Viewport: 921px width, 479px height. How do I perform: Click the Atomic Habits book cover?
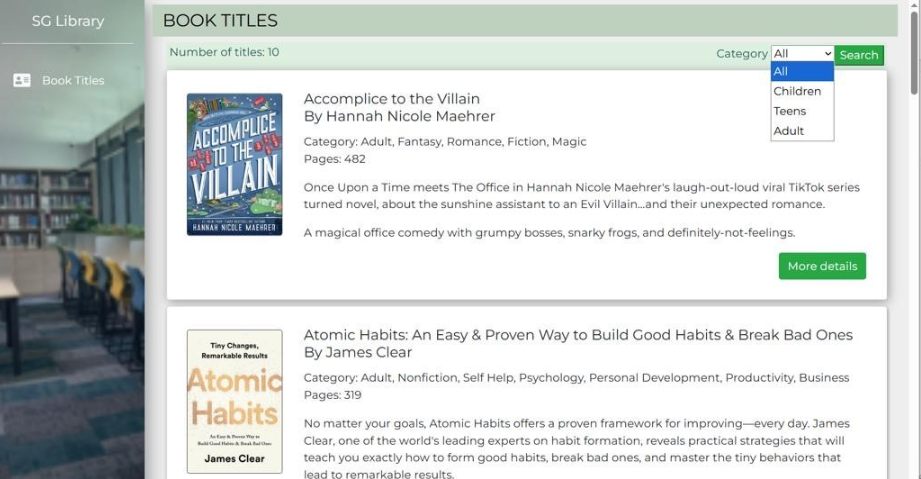234,402
